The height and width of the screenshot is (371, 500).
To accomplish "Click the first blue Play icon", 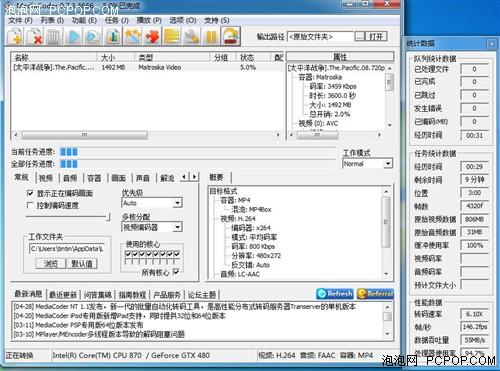I will tap(73, 36).
